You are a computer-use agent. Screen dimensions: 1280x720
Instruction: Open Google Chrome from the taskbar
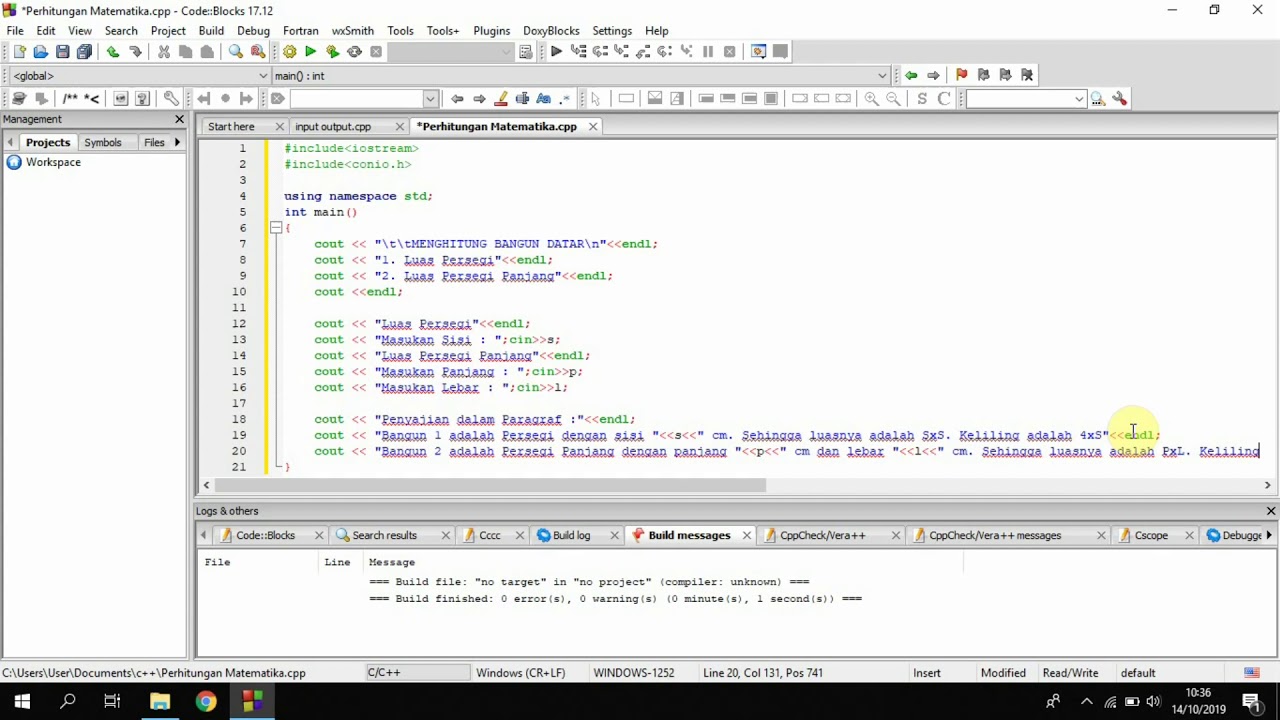206,702
